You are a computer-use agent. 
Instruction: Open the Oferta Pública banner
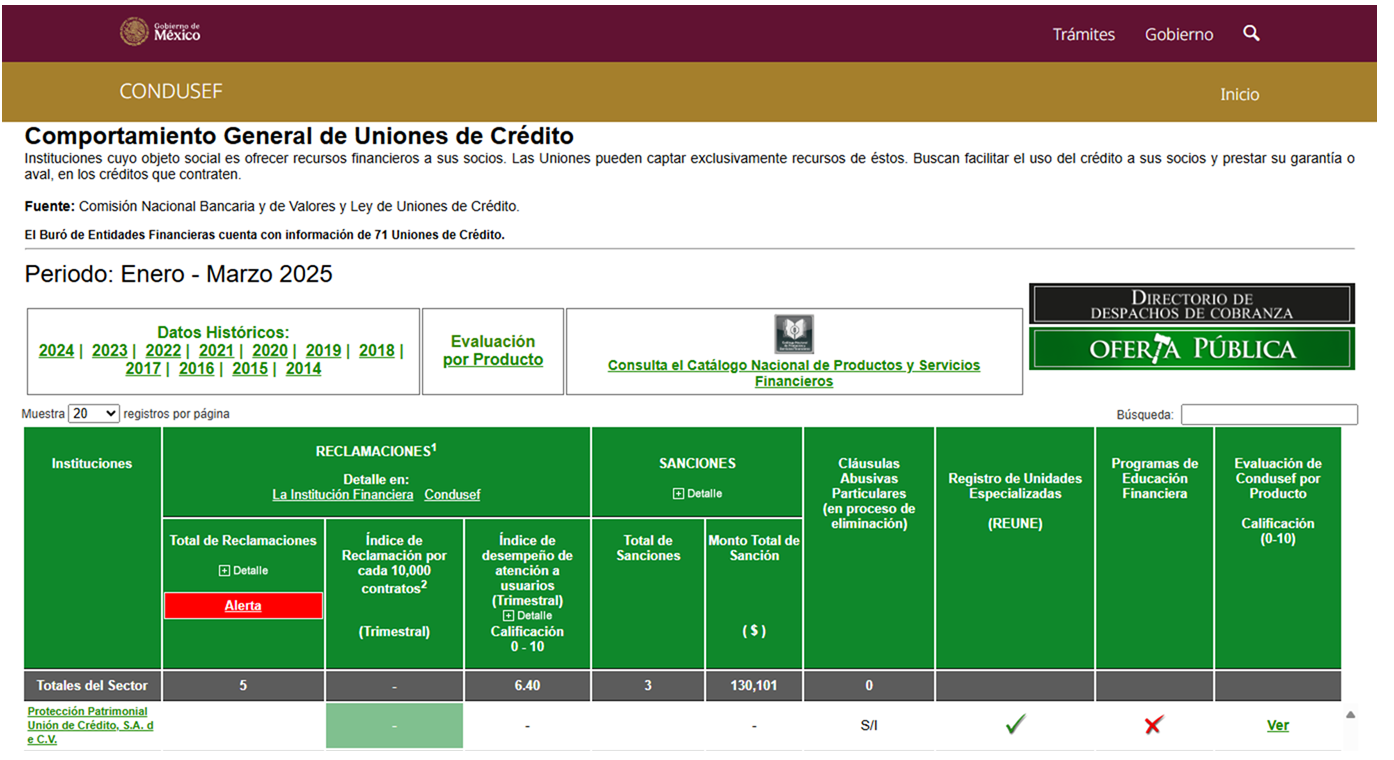tap(1192, 349)
